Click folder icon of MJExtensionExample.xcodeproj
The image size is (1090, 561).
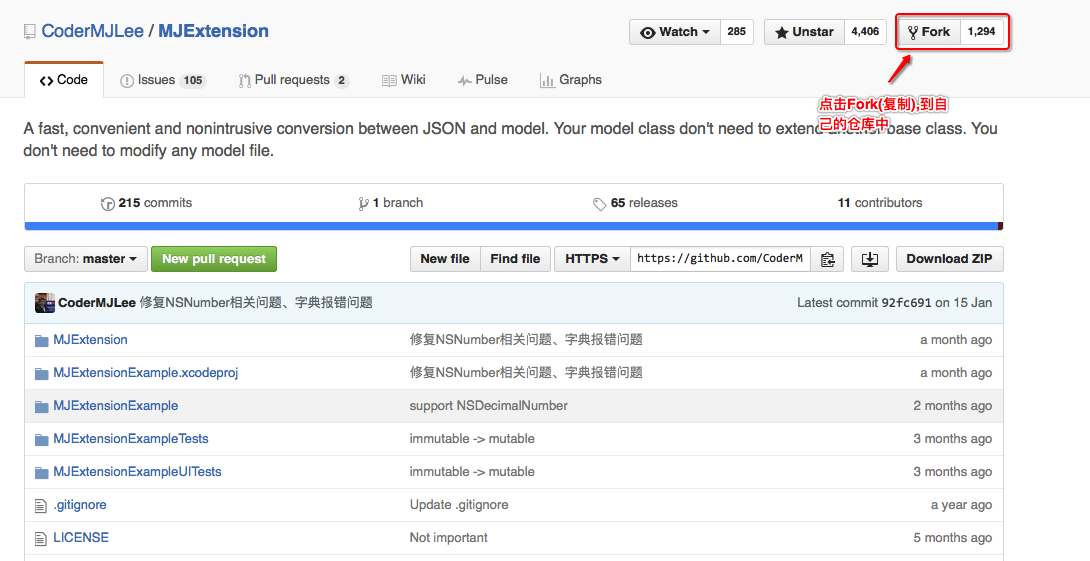[42, 373]
